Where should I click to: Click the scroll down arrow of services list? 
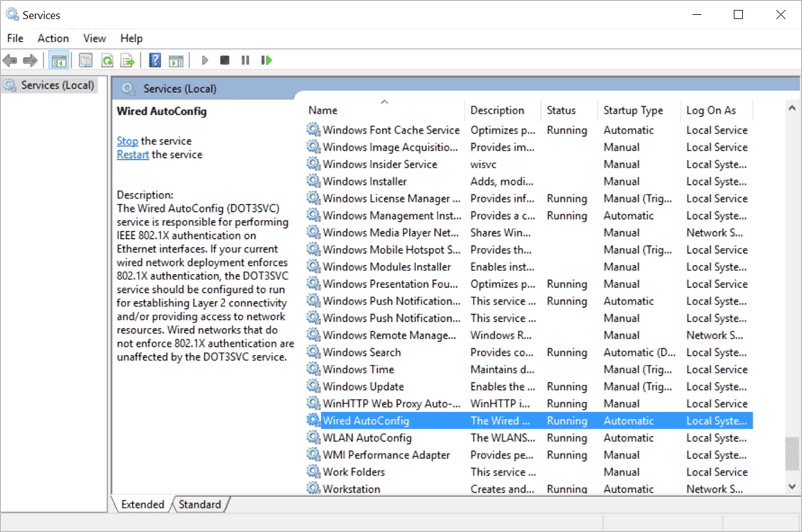(x=792, y=486)
